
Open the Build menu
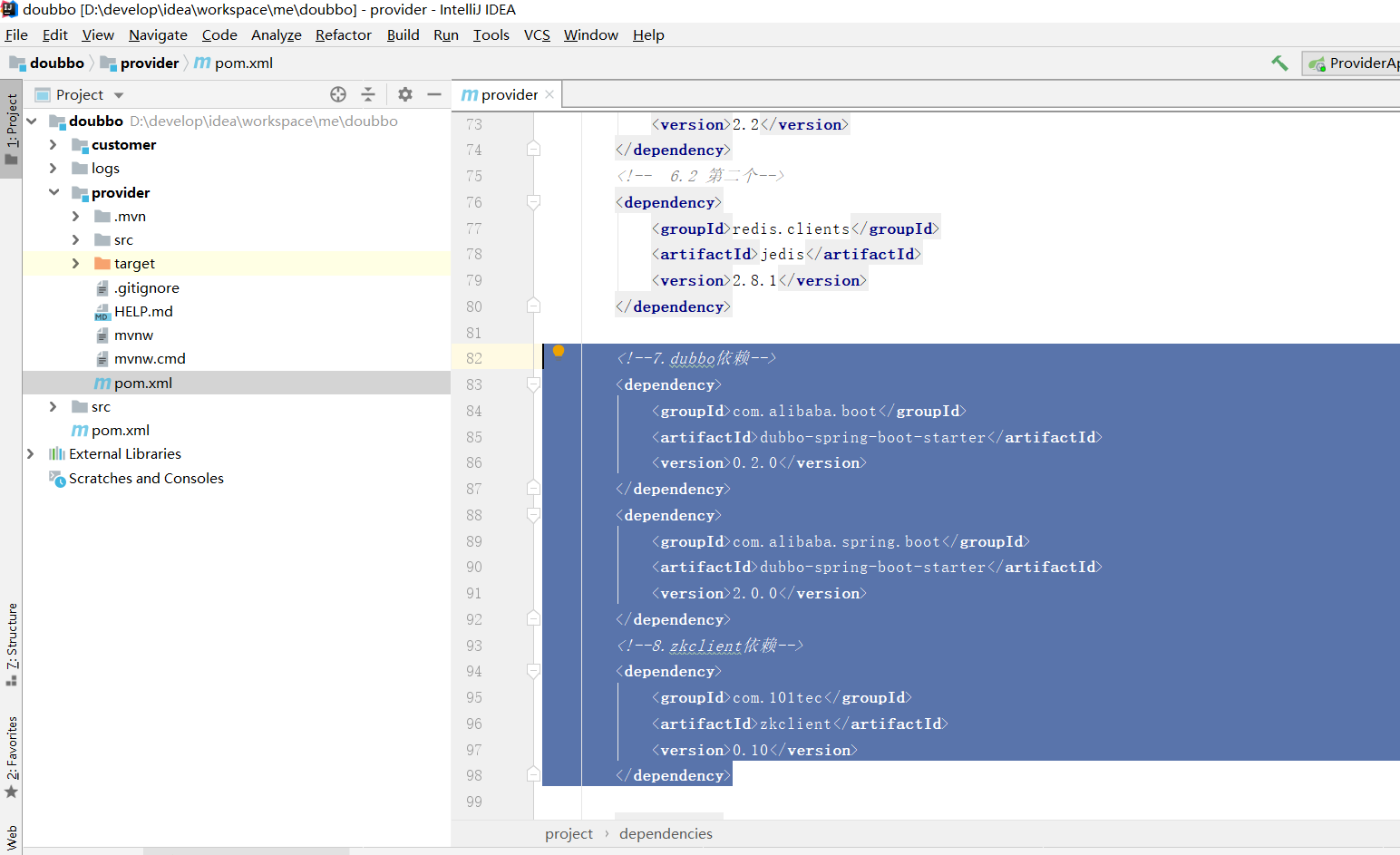tap(403, 34)
